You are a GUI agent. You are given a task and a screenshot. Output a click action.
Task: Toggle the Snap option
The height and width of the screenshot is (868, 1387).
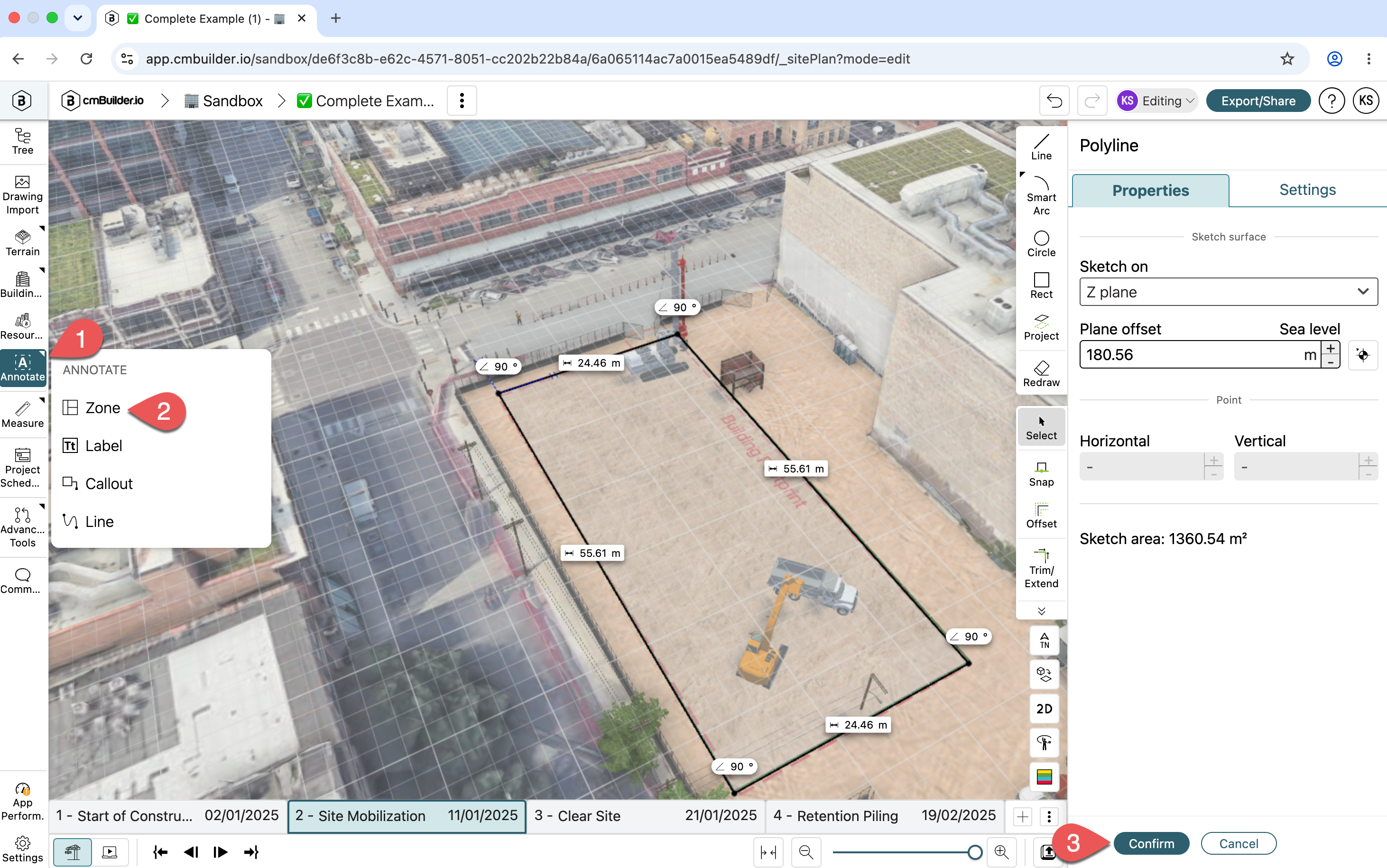pyautogui.click(x=1041, y=474)
